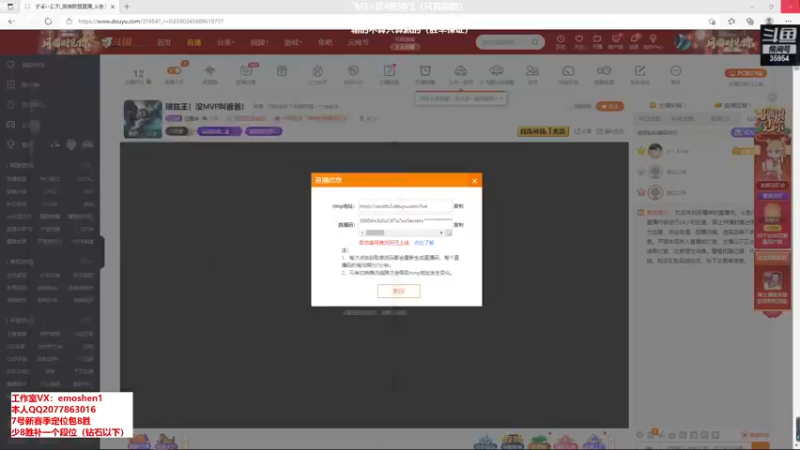Click the stream code scrollbar right arrow

click(x=441, y=233)
